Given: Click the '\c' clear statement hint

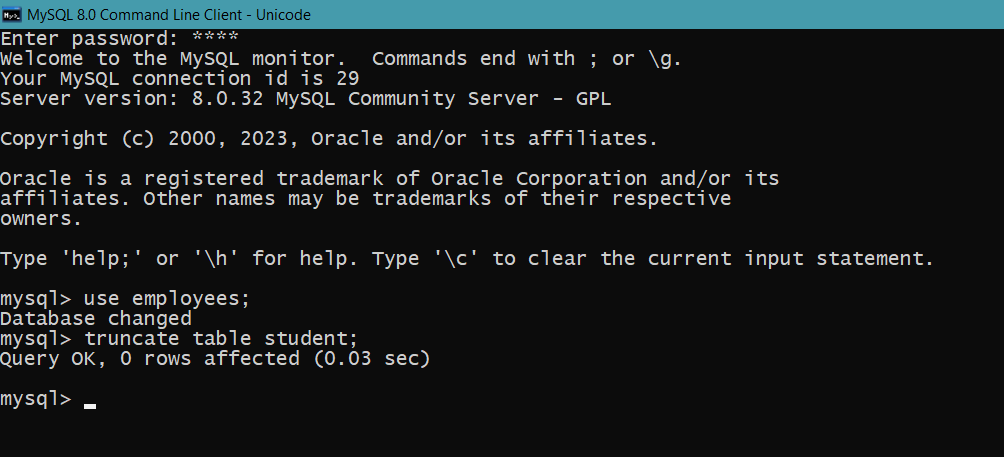Looking at the screenshot, I should tap(456, 259).
